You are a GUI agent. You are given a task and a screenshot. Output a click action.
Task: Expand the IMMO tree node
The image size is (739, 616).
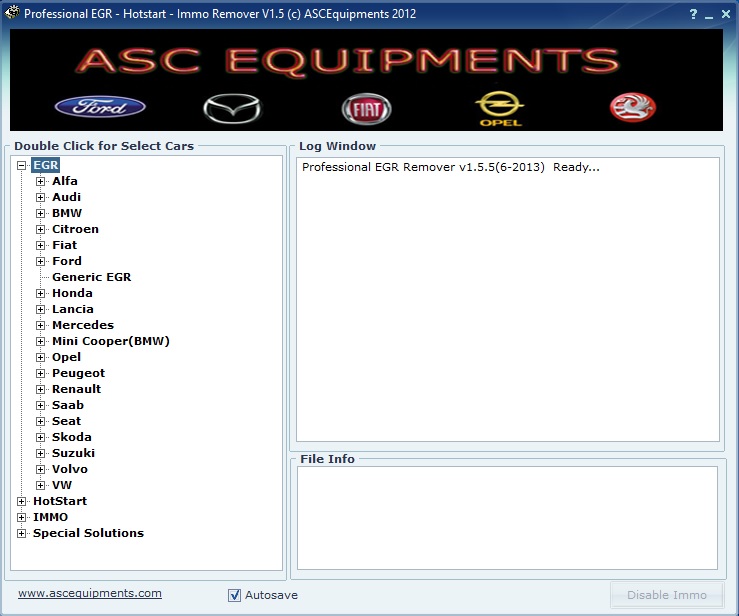pos(22,517)
